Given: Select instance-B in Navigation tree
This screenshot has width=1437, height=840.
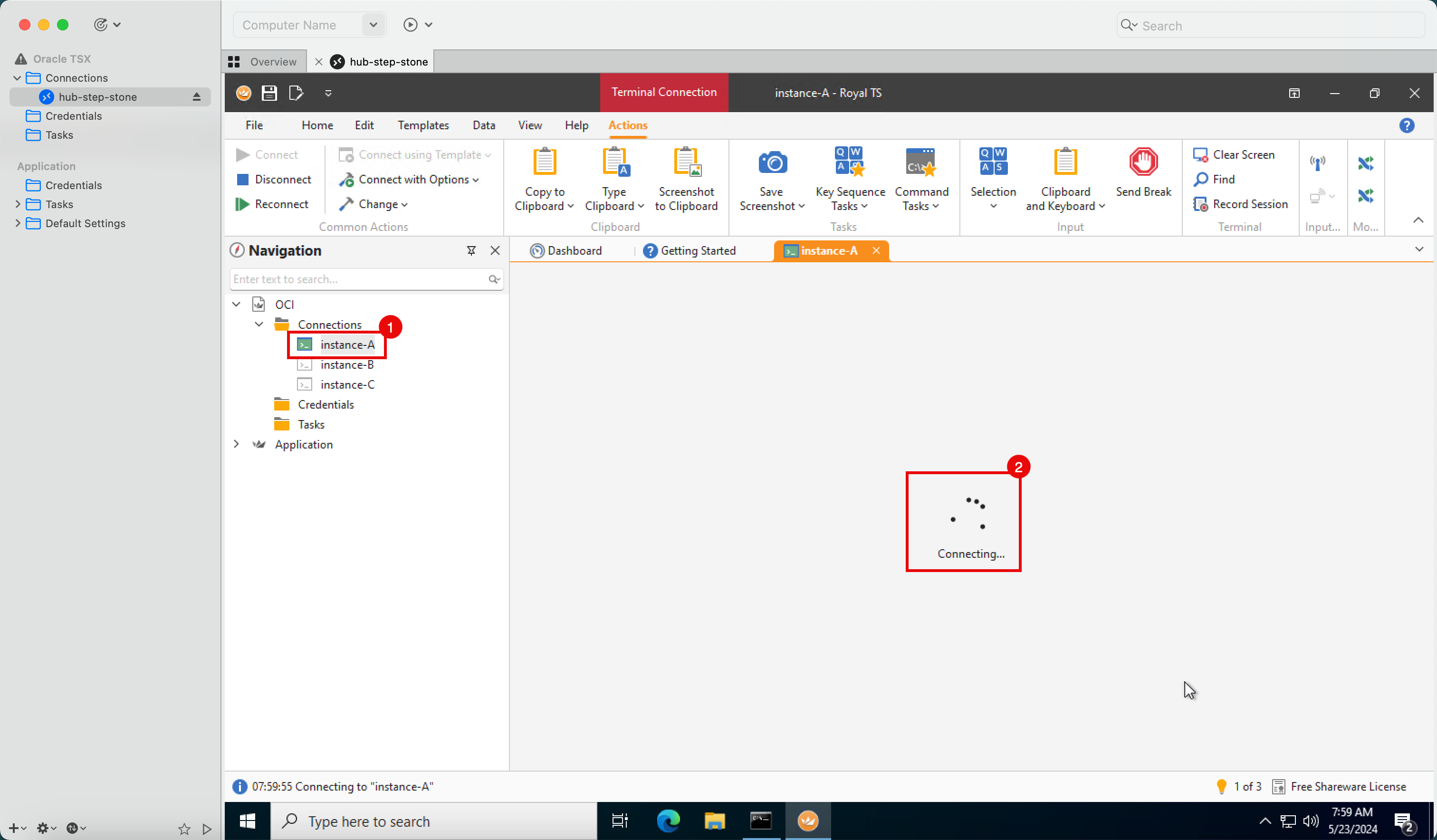Looking at the screenshot, I should coord(346,364).
